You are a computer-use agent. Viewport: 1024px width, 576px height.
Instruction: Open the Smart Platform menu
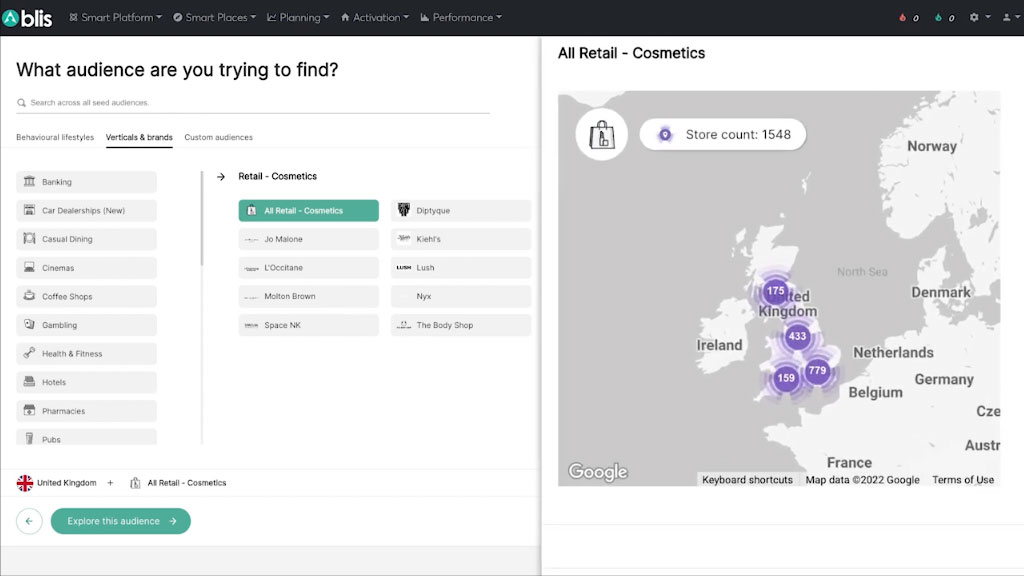116,18
